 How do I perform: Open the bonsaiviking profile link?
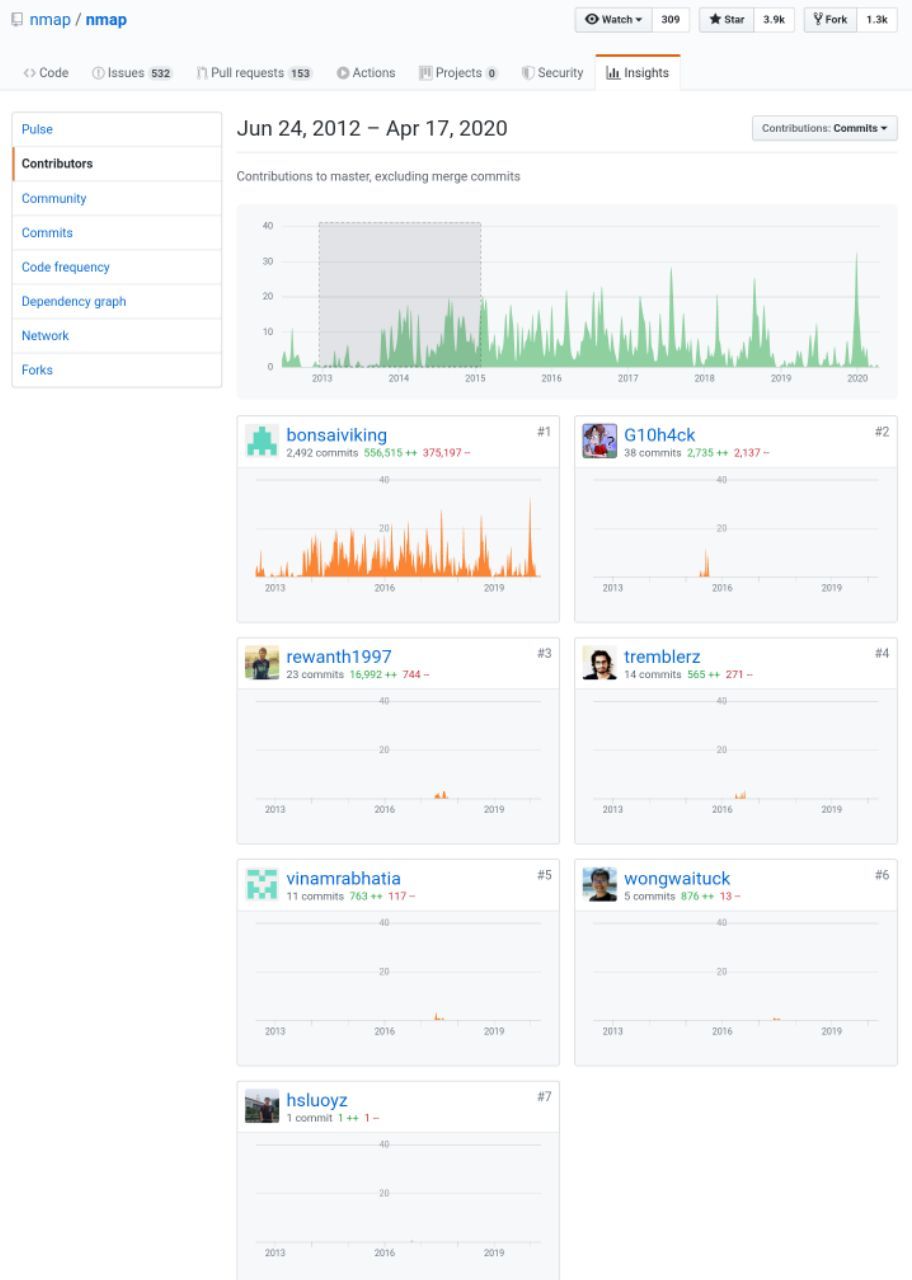(336, 434)
